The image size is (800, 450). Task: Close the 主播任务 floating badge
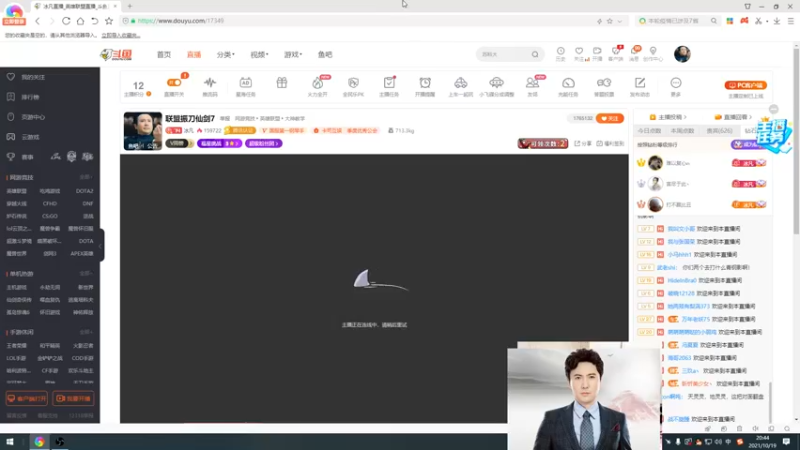773,109
